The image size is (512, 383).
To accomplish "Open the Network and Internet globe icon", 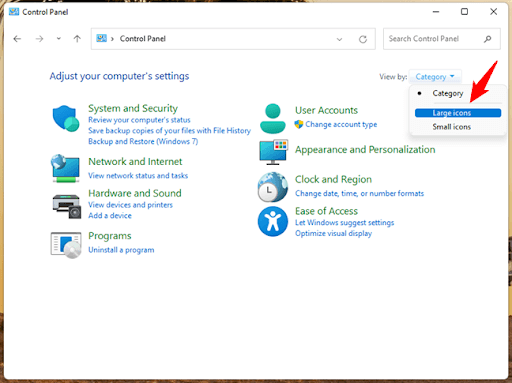I will coord(65,168).
